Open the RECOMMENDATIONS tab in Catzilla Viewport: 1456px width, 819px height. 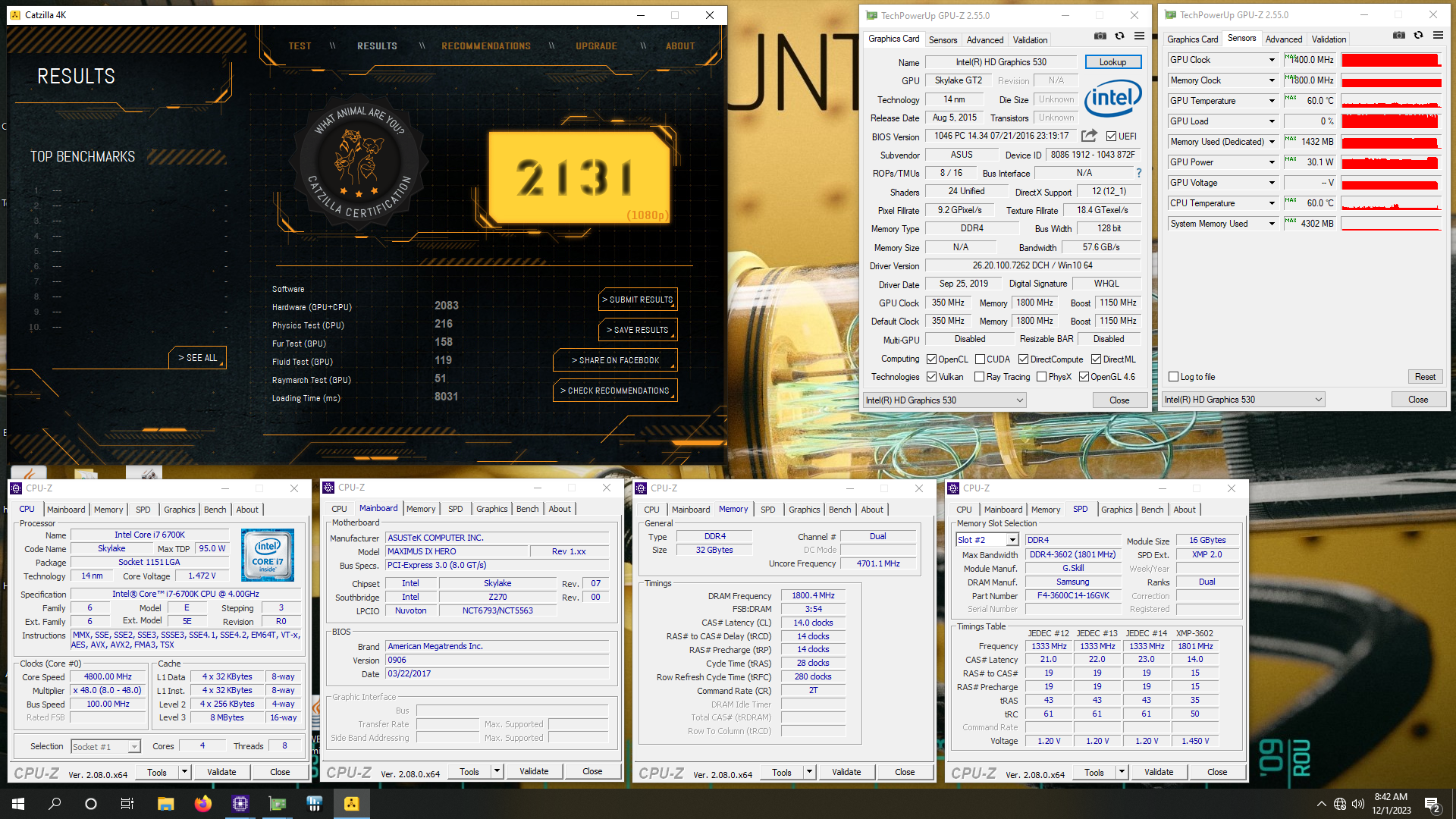click(486, 46)
